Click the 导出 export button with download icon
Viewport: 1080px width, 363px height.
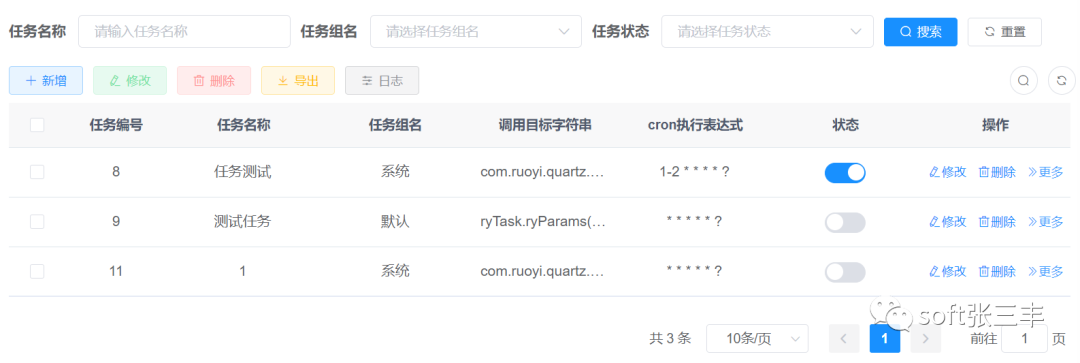298,81
